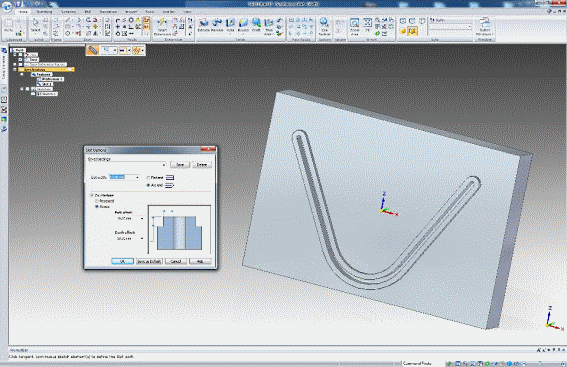Switch to the Sketching ribbon tab
The image size is (567, 367).
tap(44, 12)
